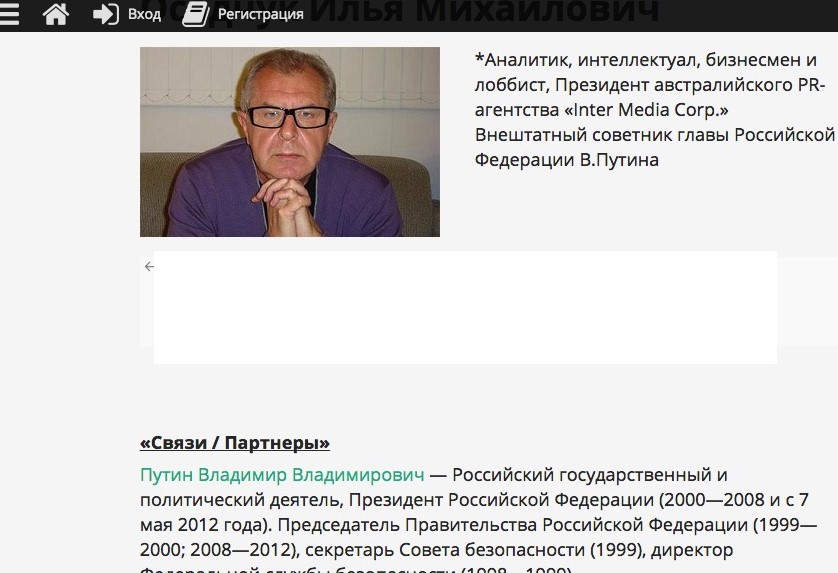Screen dimensions: 838x573
Task: Click the "Внештатный советник главы" text line
Action: [654, 134]
